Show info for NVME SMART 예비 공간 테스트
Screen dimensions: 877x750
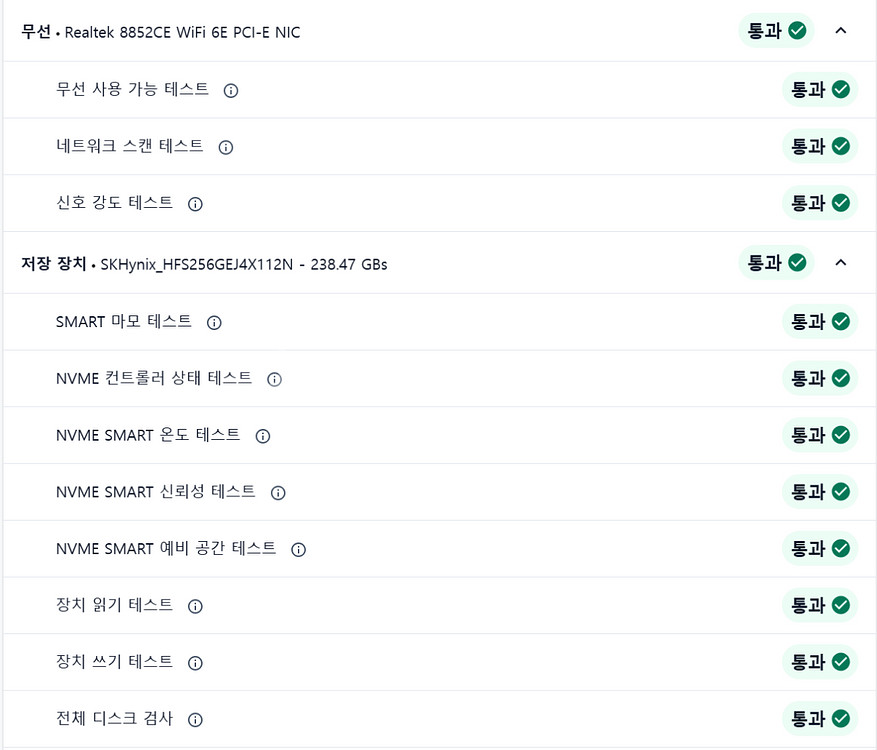(299, 550)
